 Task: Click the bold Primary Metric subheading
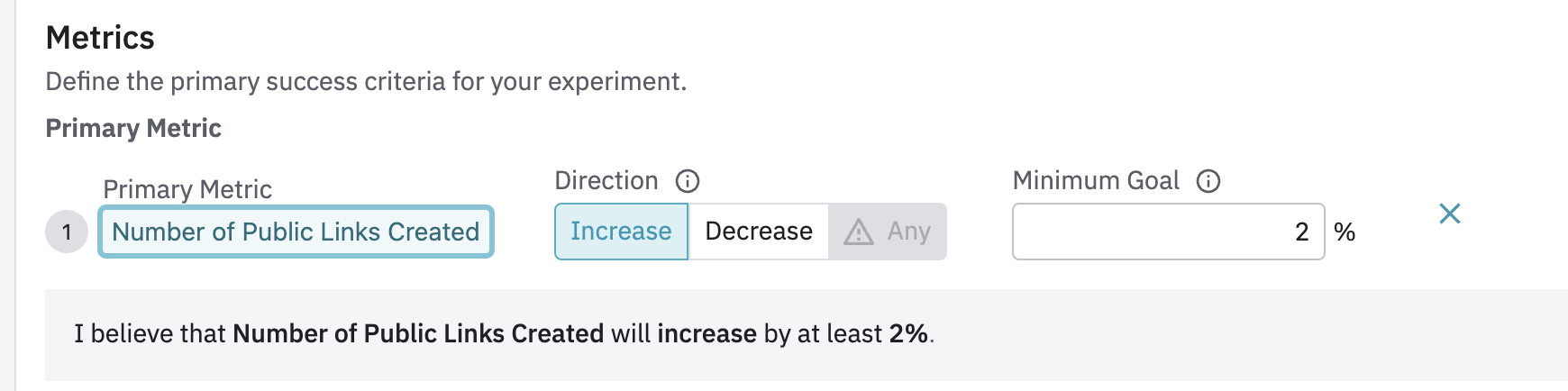point(133,128)
